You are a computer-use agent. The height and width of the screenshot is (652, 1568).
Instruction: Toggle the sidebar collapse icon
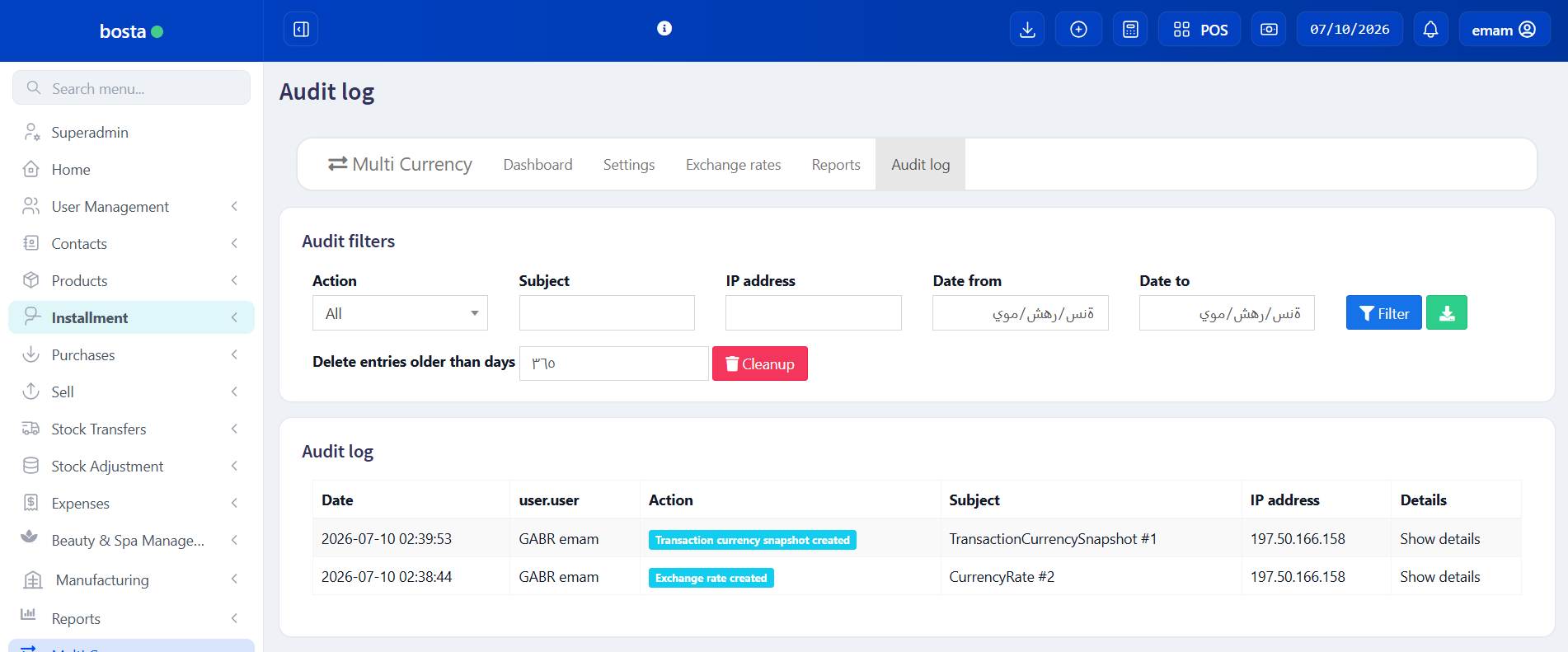301,30
